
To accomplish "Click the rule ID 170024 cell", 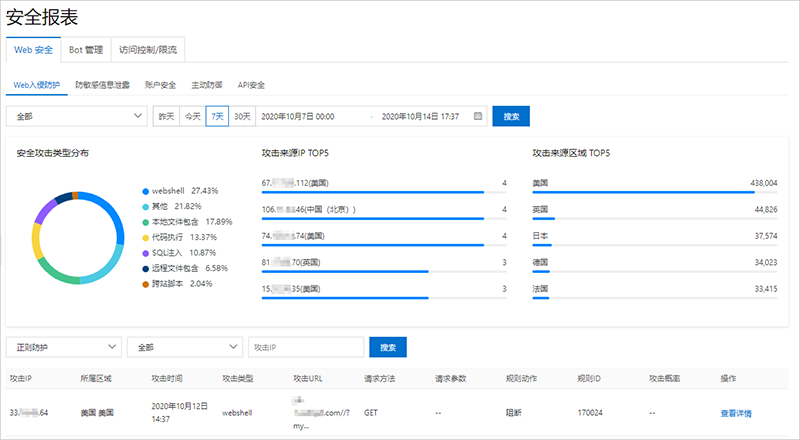I will tap(590, 412).
